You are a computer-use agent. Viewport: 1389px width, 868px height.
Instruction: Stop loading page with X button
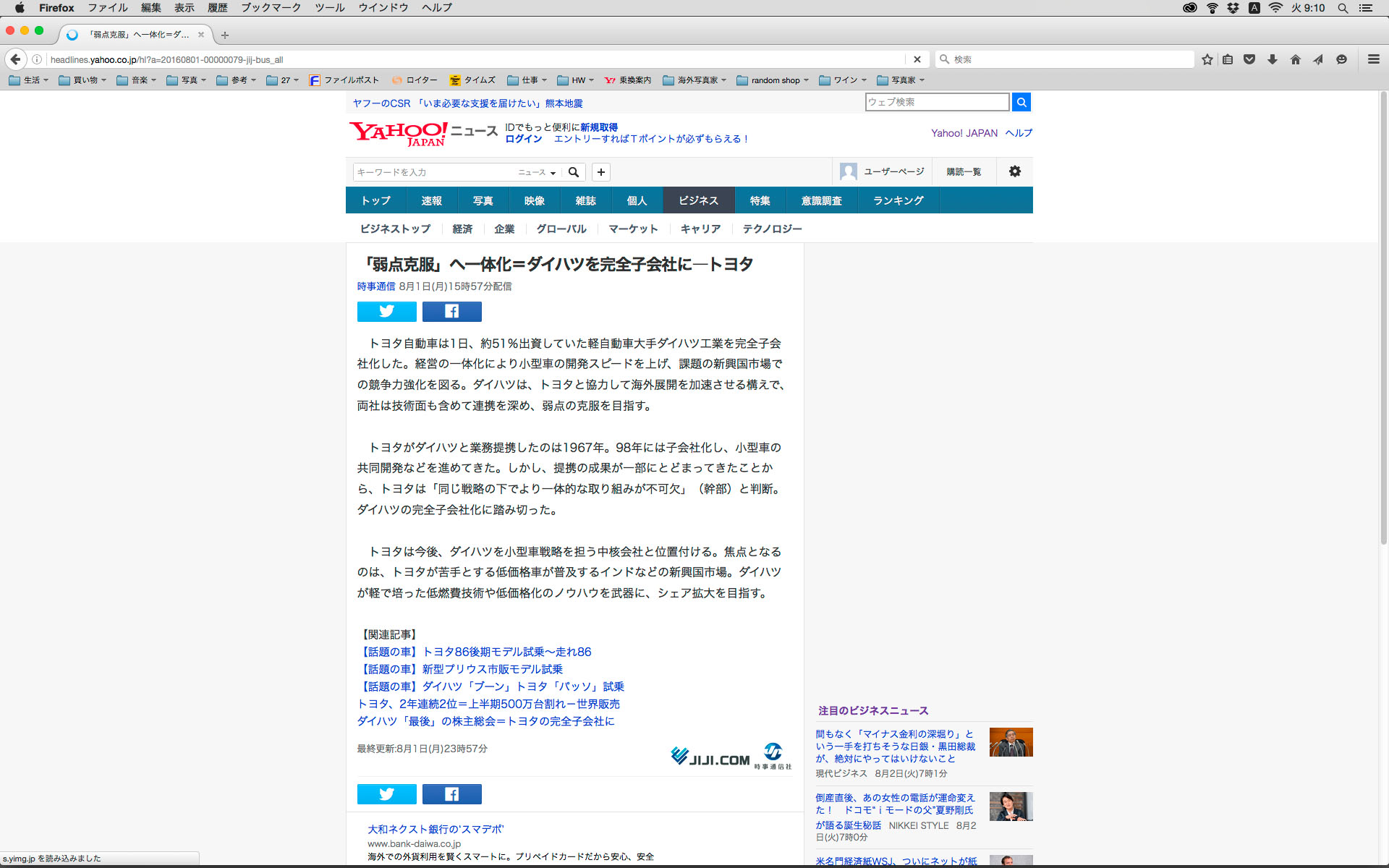tap(917, 59)
